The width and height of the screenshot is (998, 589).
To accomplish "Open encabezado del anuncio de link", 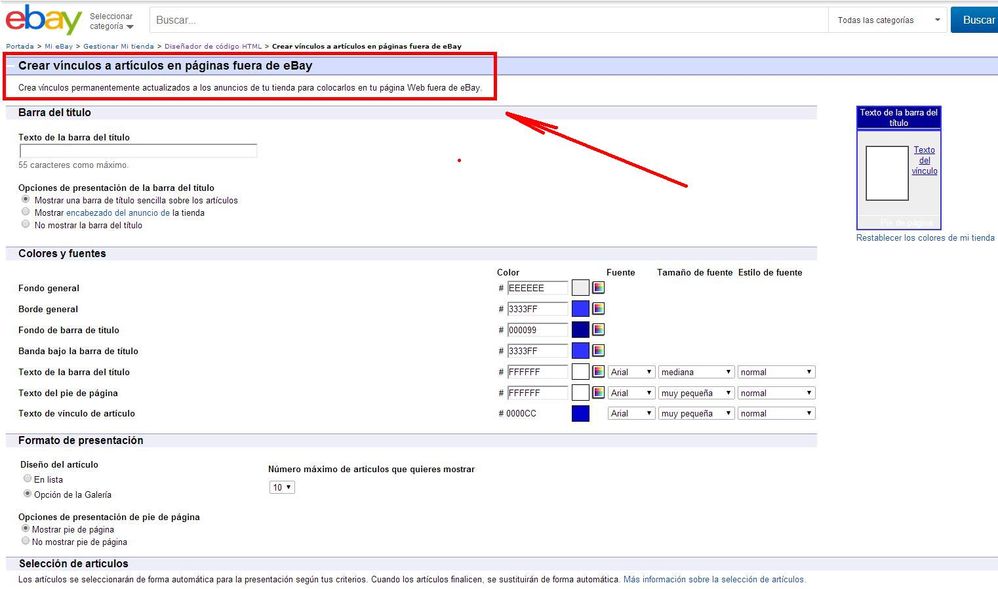I will 118,213.
